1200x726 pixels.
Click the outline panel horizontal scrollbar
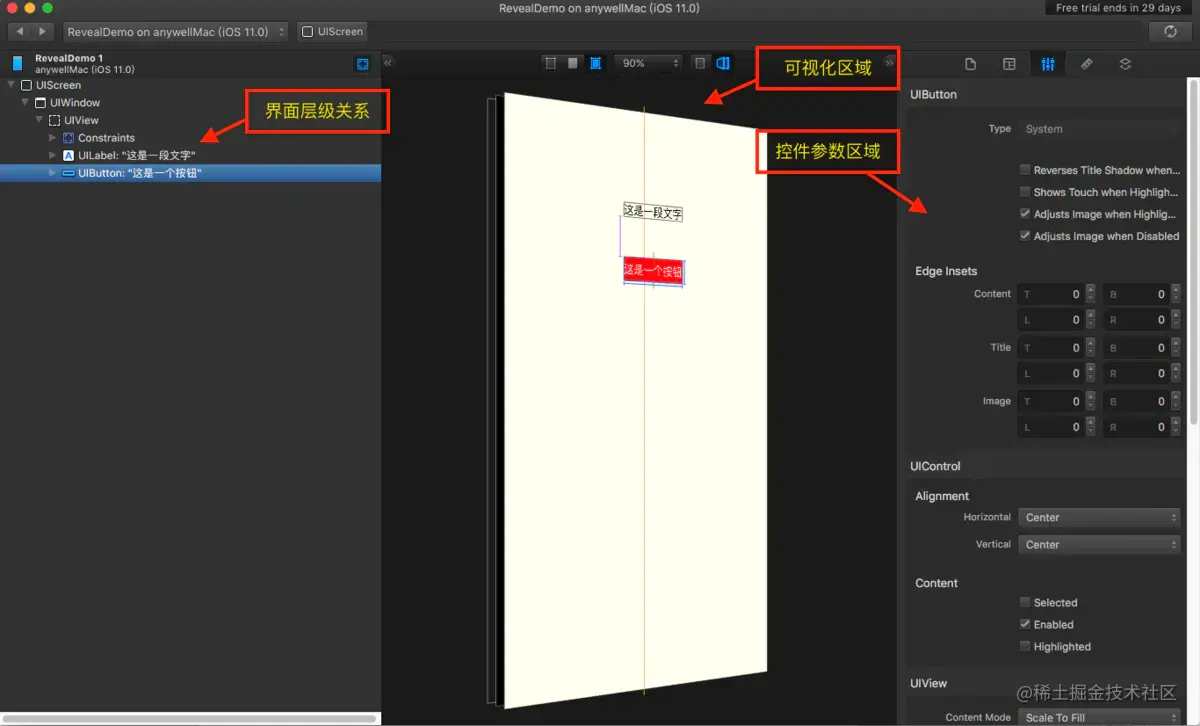click(x=190, y=718)
